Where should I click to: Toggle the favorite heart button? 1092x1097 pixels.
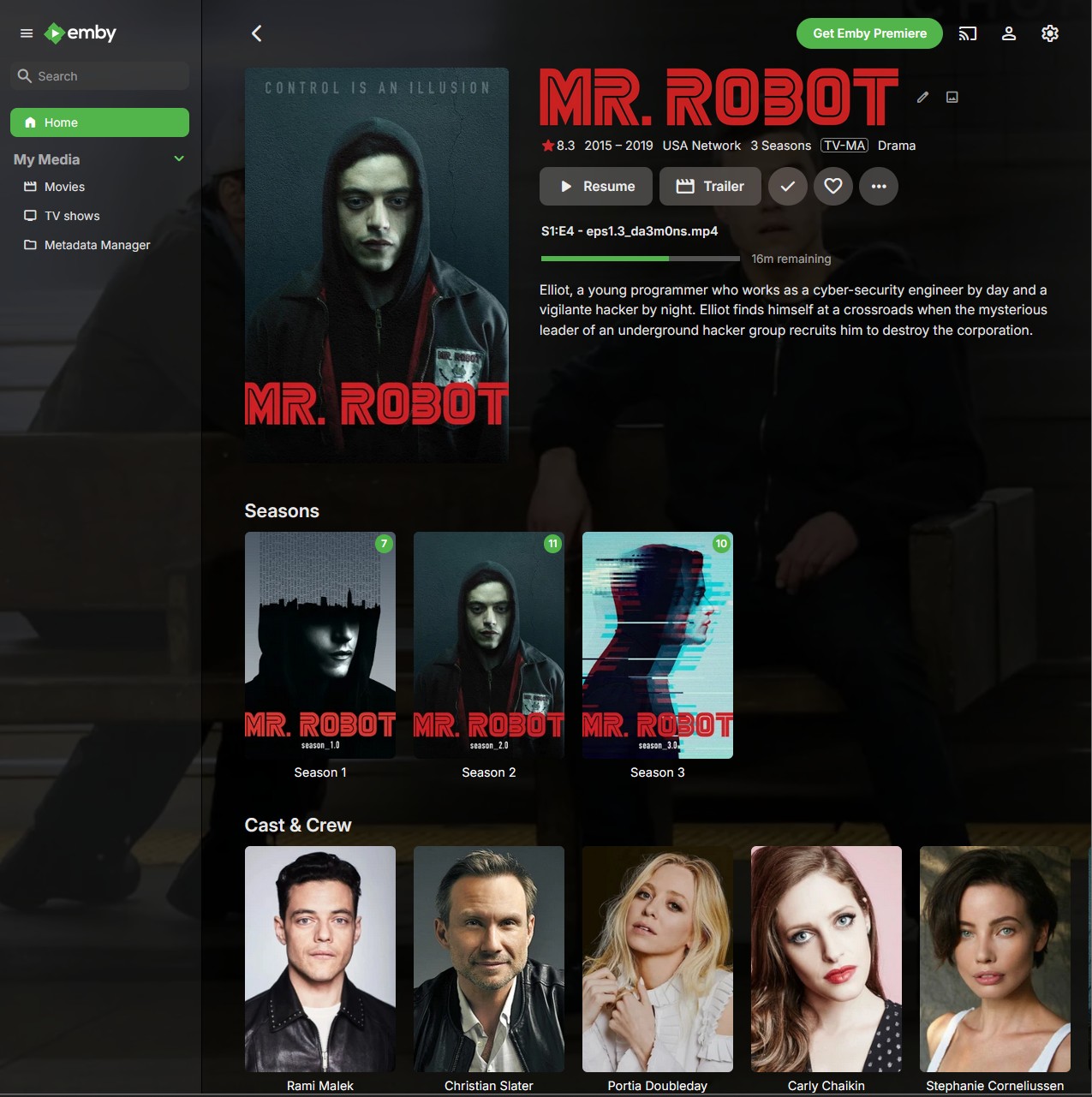coord(833,186)
